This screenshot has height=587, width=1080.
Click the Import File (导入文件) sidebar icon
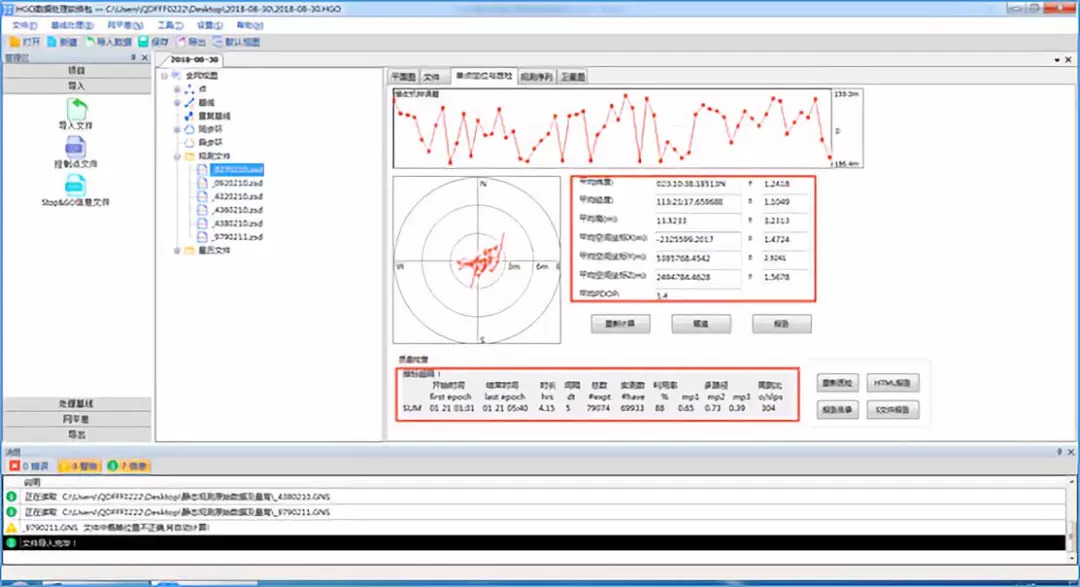pos(76,108)
